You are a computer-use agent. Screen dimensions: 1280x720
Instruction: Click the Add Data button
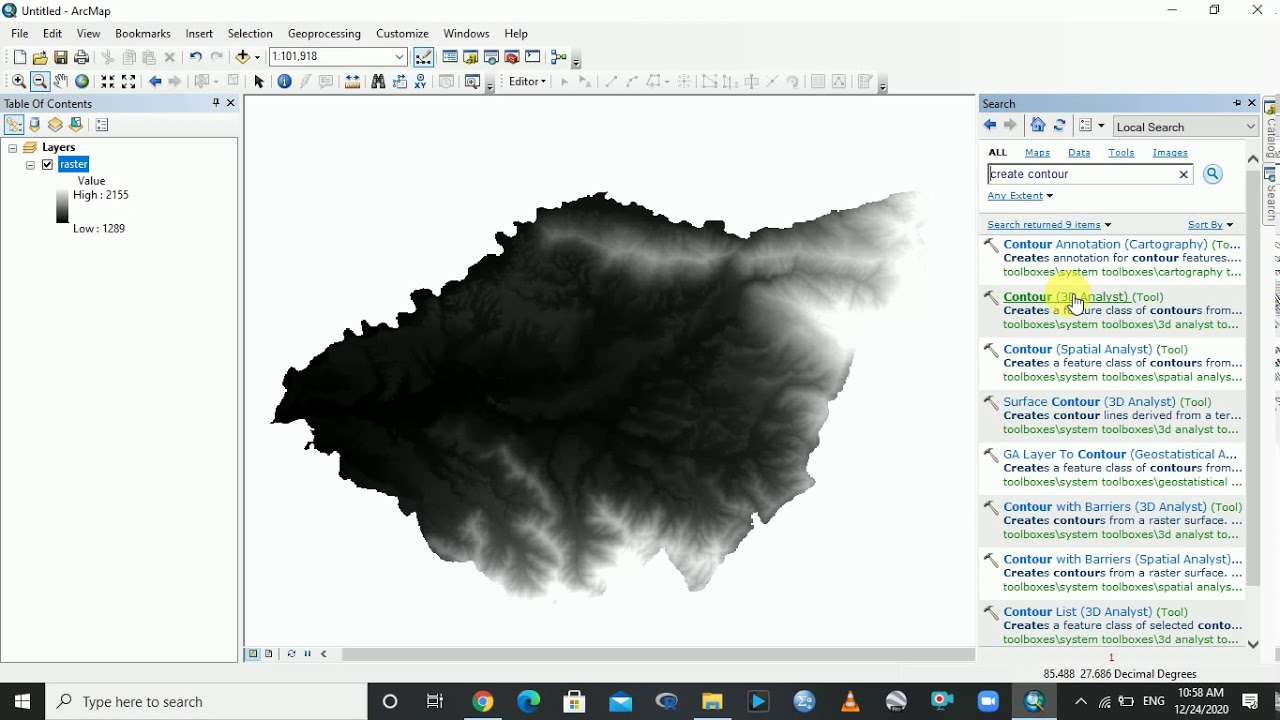click(x=243, y=58)
